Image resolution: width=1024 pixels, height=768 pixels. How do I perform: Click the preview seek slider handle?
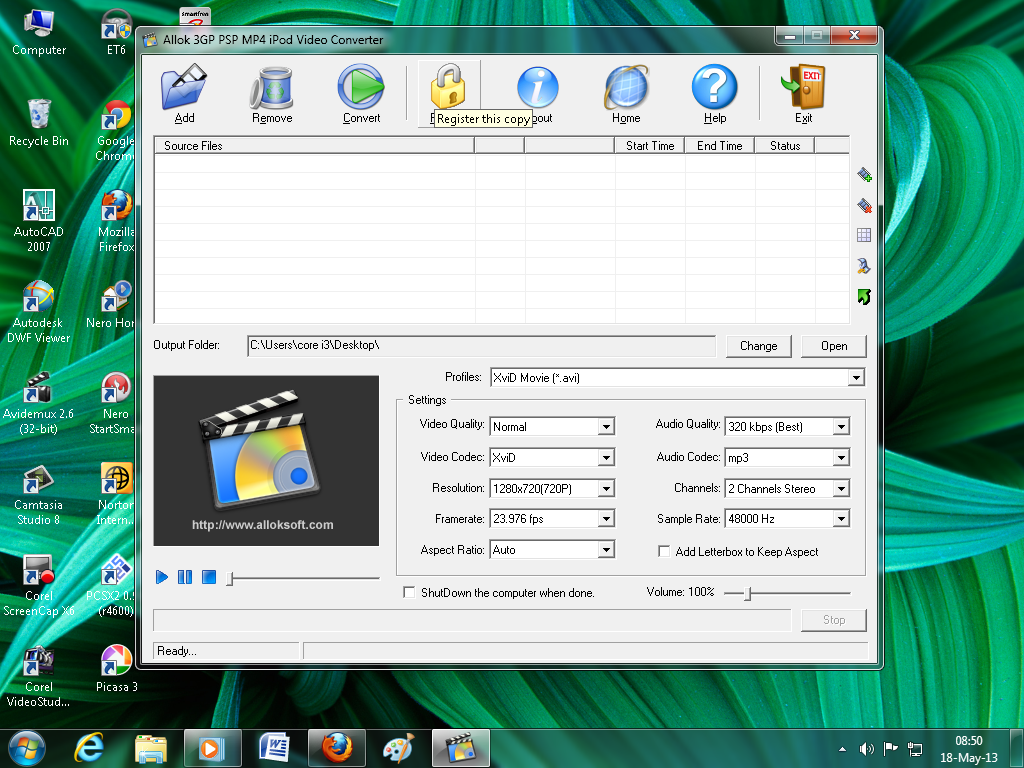tap(230, 579)
